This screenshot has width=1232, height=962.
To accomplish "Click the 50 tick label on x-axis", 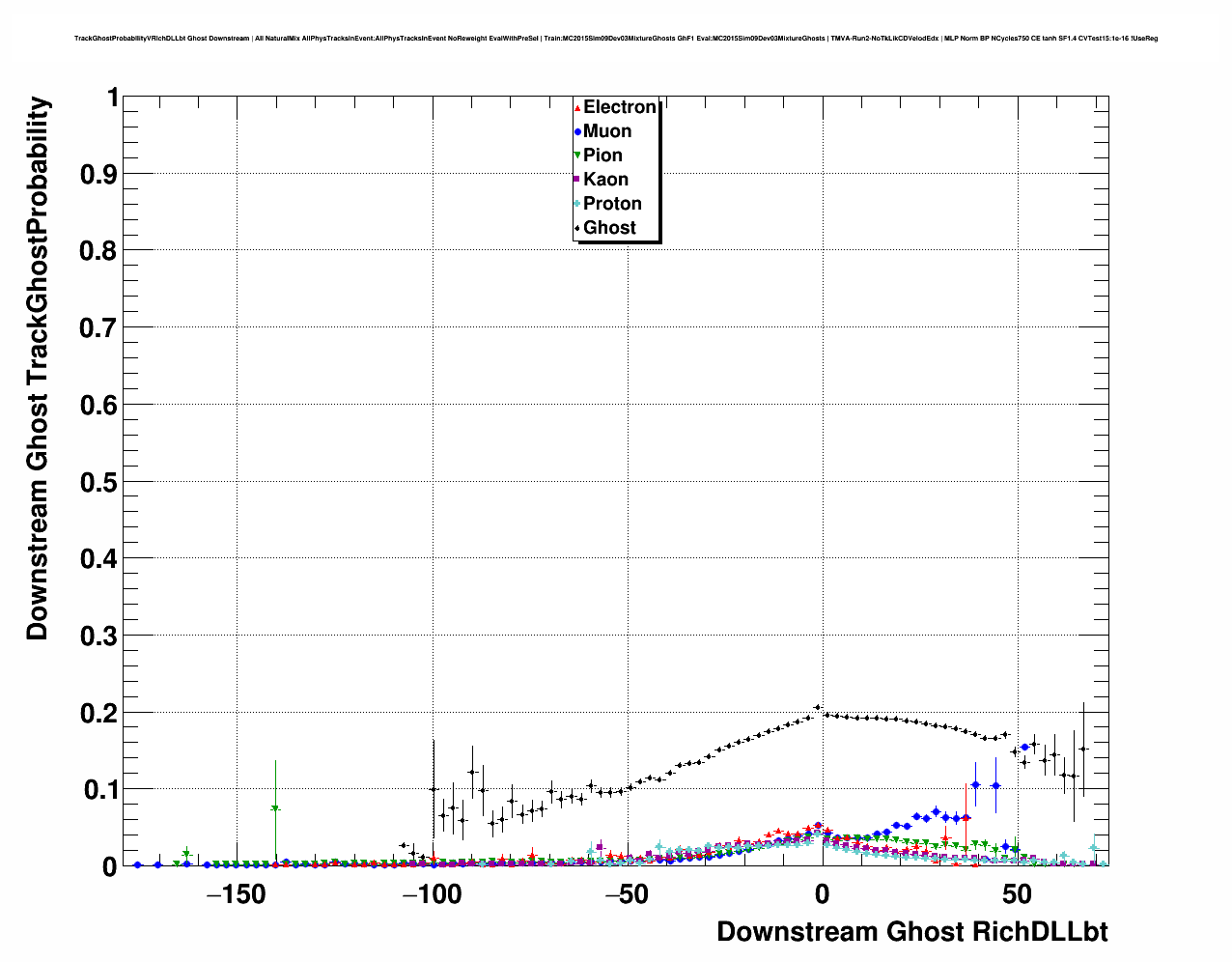I will point(1017,895).
